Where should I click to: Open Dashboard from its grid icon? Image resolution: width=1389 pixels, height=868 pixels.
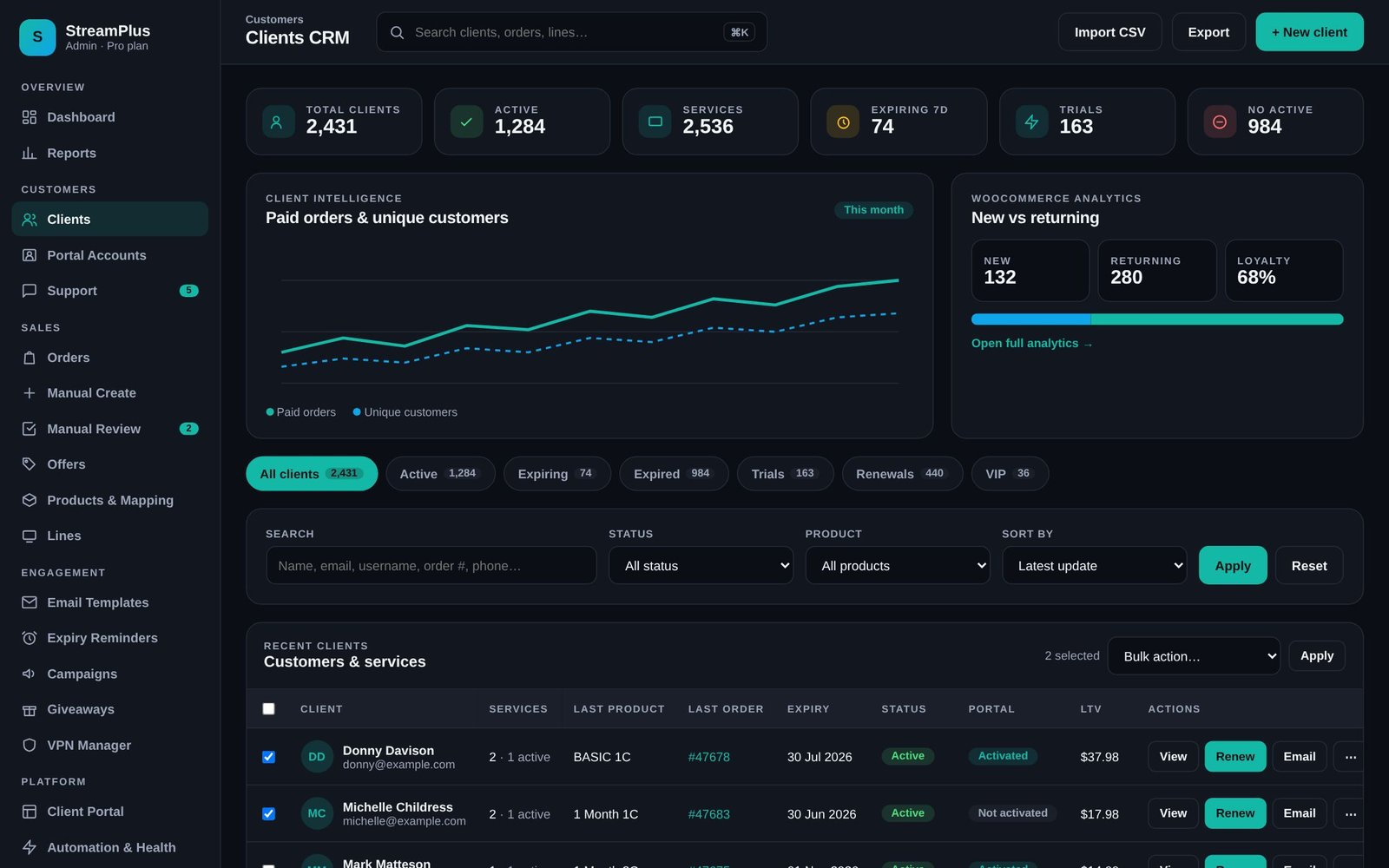point(30,117)
